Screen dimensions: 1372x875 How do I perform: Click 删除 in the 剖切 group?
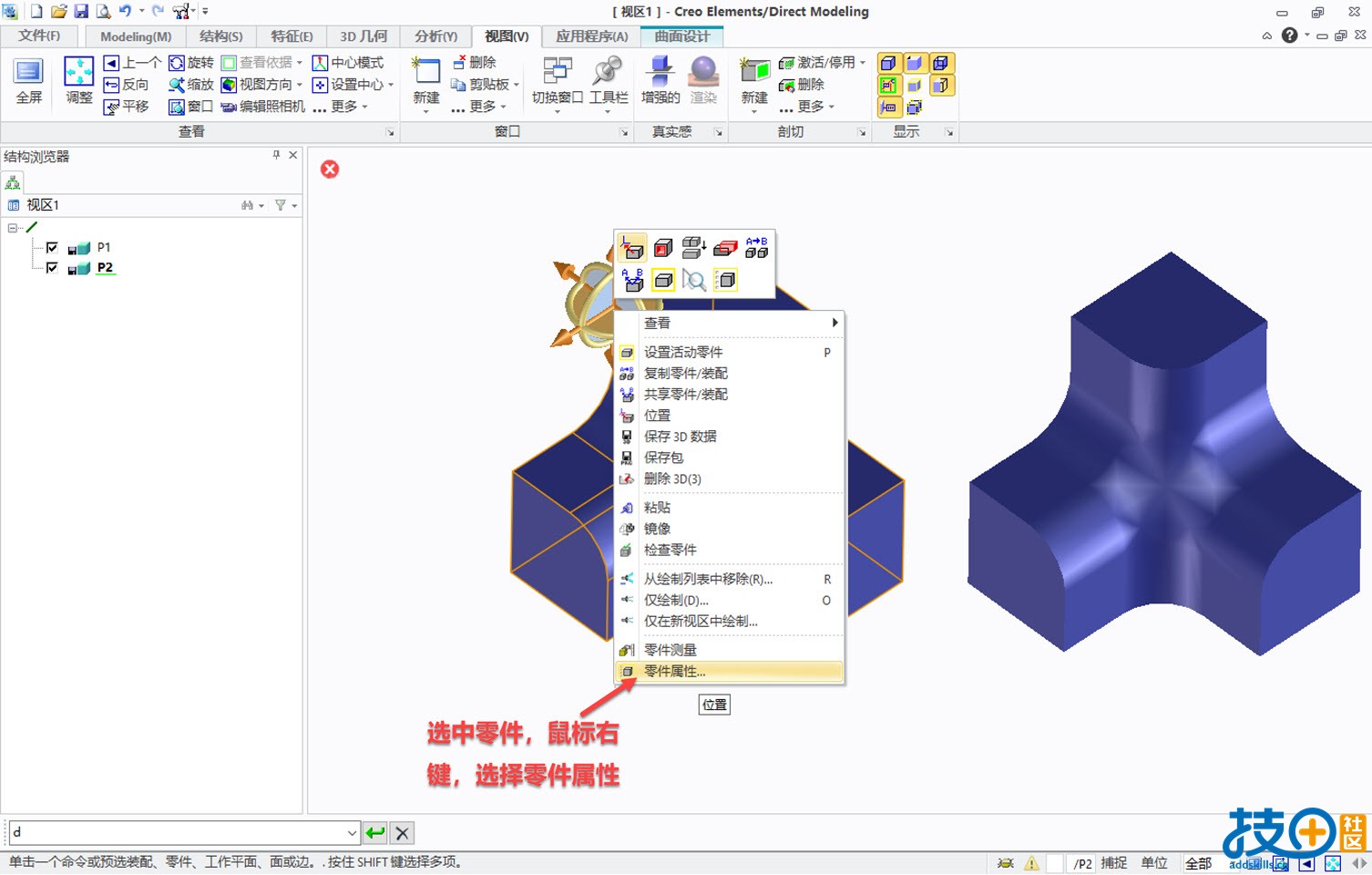point(802,84)
